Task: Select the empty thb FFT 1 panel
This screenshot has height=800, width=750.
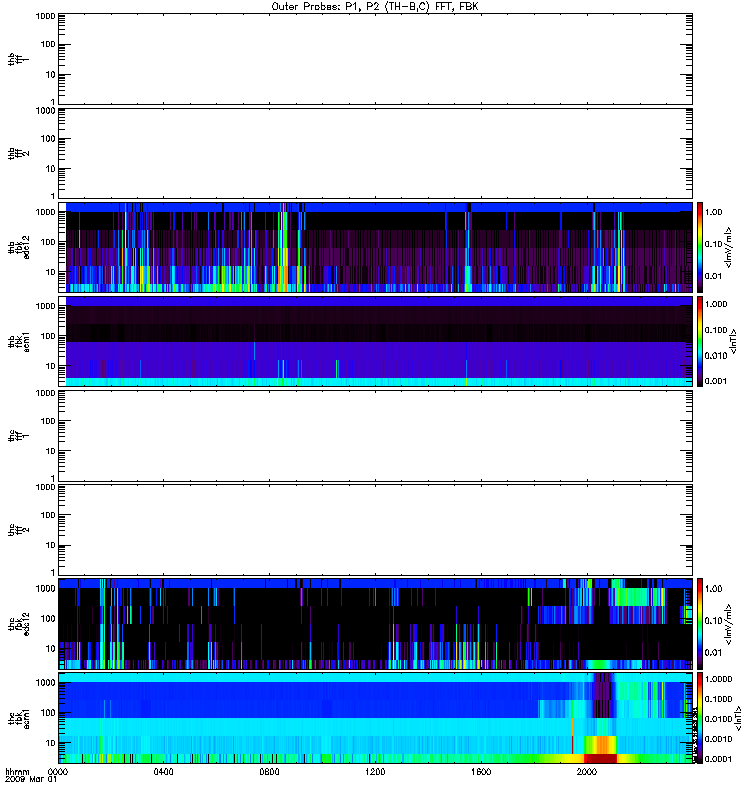Action: pos(376,59)
